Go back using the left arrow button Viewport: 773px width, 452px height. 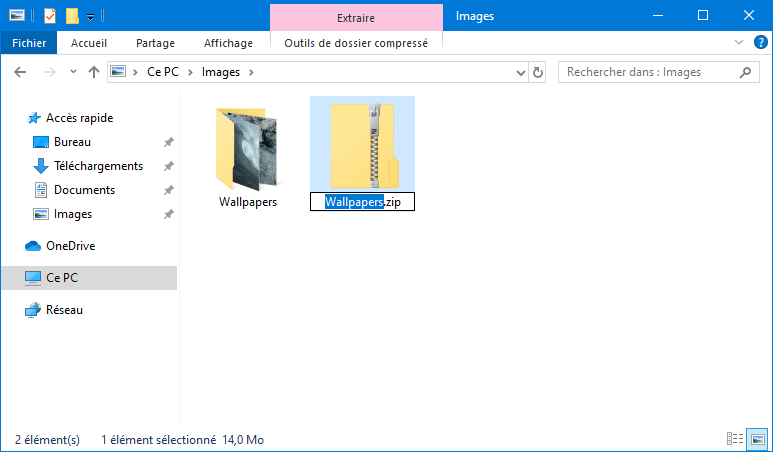20,72
